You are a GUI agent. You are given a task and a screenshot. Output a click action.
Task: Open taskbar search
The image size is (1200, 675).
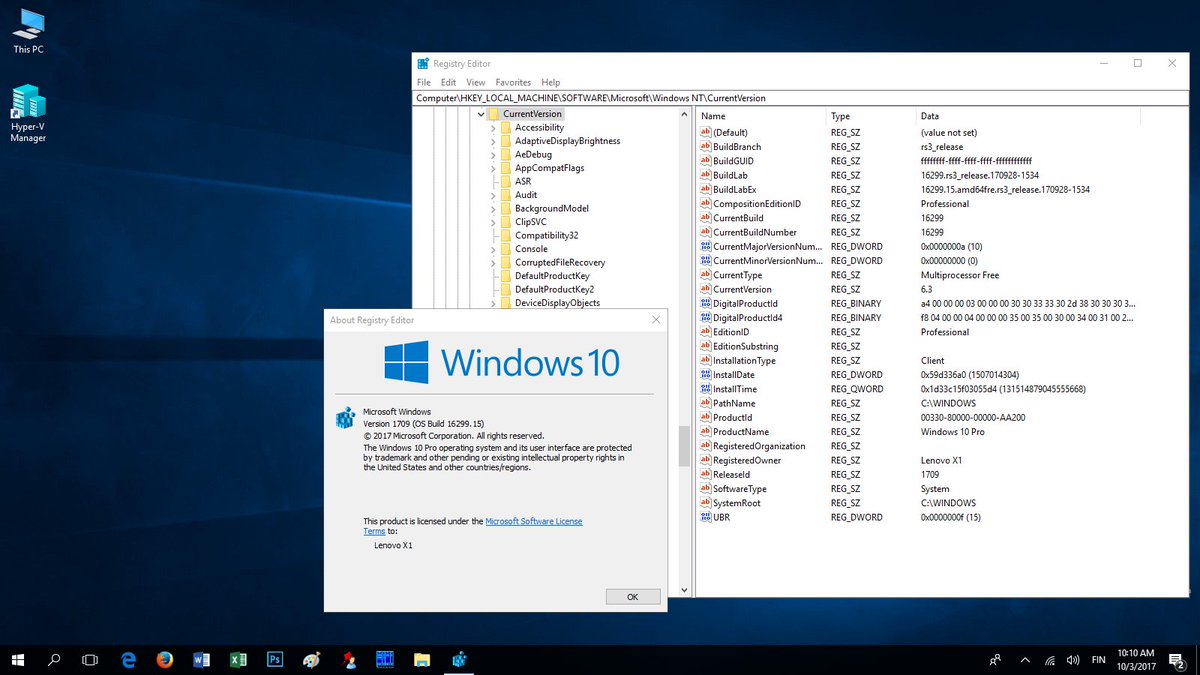pos(54,660)
